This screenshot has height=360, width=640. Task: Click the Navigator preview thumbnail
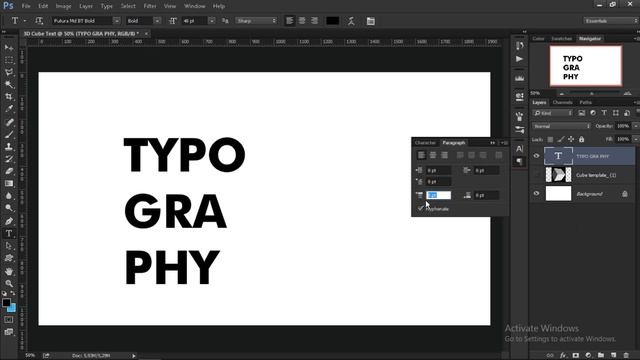pyautogui.click(x=586, y=66)
